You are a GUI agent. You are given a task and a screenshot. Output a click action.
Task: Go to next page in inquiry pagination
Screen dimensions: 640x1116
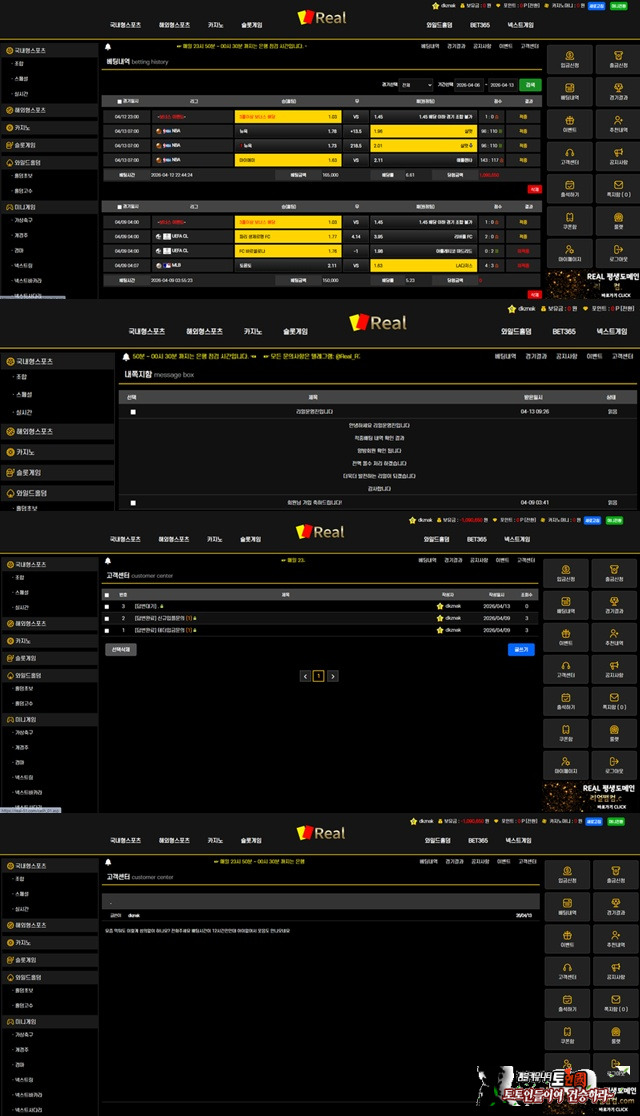click(x=332, y=676)
